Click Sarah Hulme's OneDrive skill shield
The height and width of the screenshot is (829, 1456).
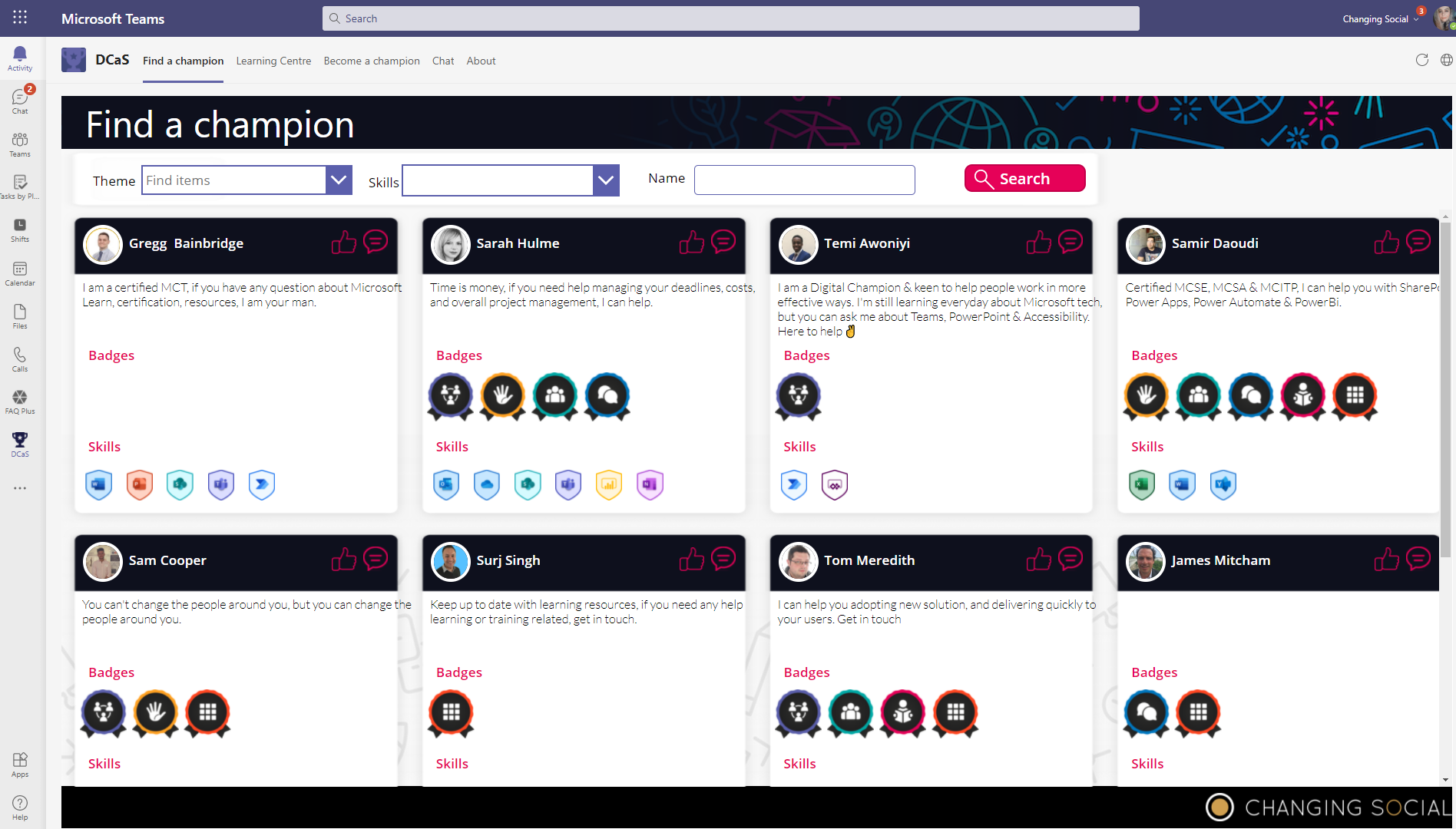click(x=487, y=484)
